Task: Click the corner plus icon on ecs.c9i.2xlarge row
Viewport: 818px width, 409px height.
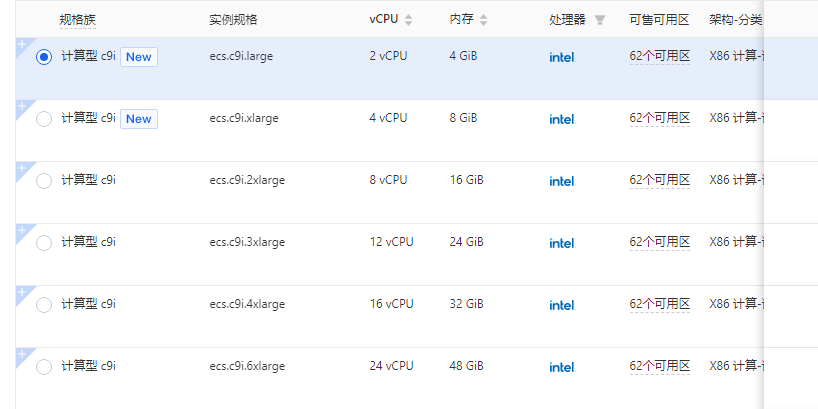Action: [21, 166]
